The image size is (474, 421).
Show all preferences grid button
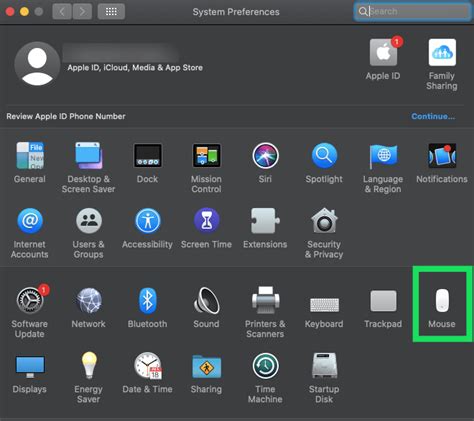[x=111, y=12]
